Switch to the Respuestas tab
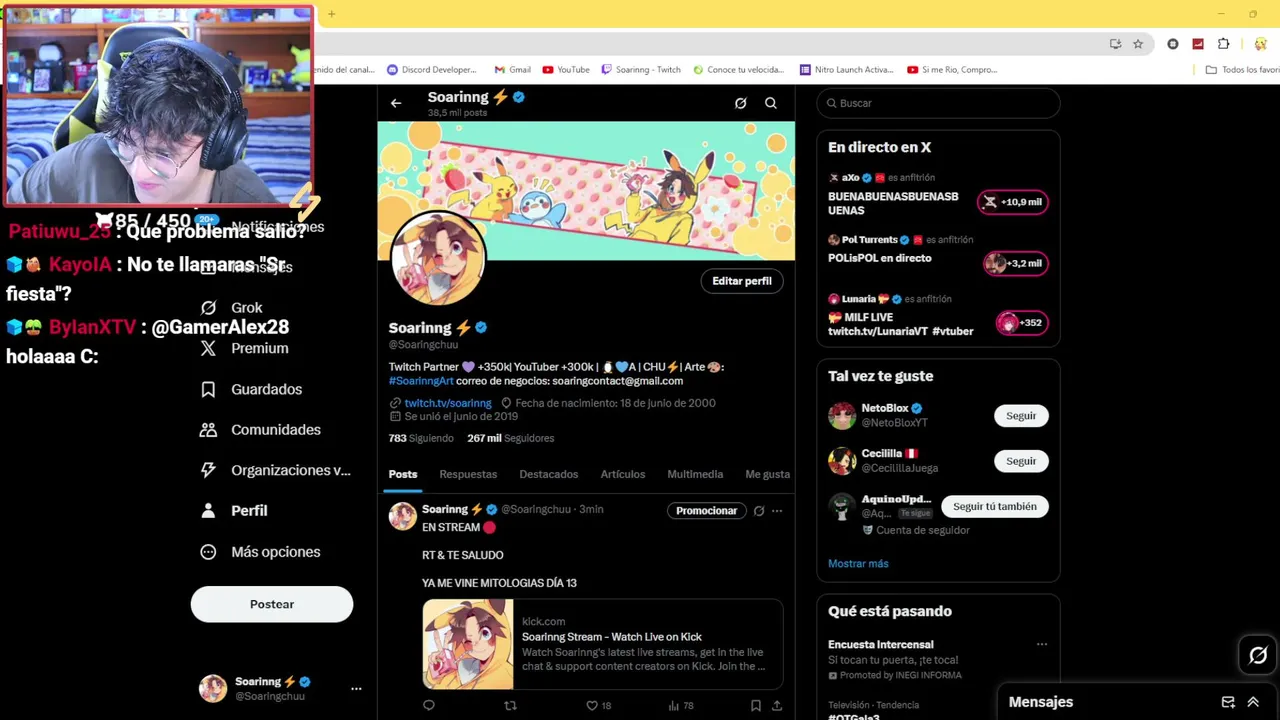Viewport: 1280px width, 720px height. pos(468,474)
